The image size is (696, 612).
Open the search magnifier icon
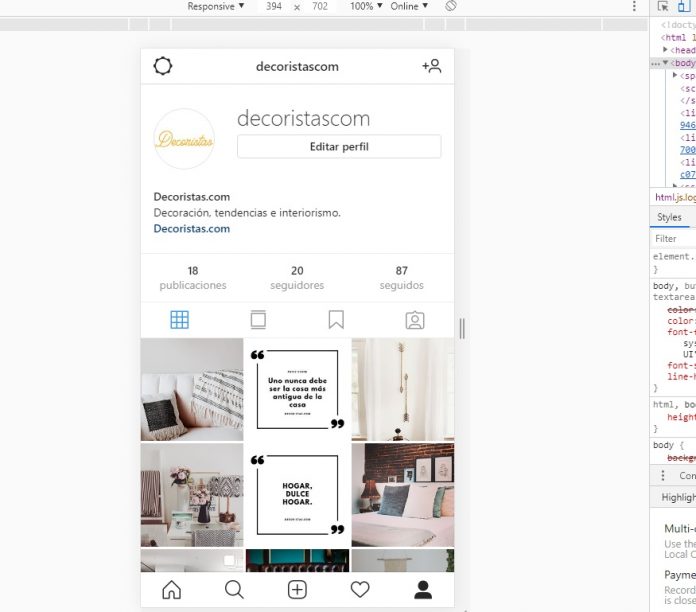(234, 590)
